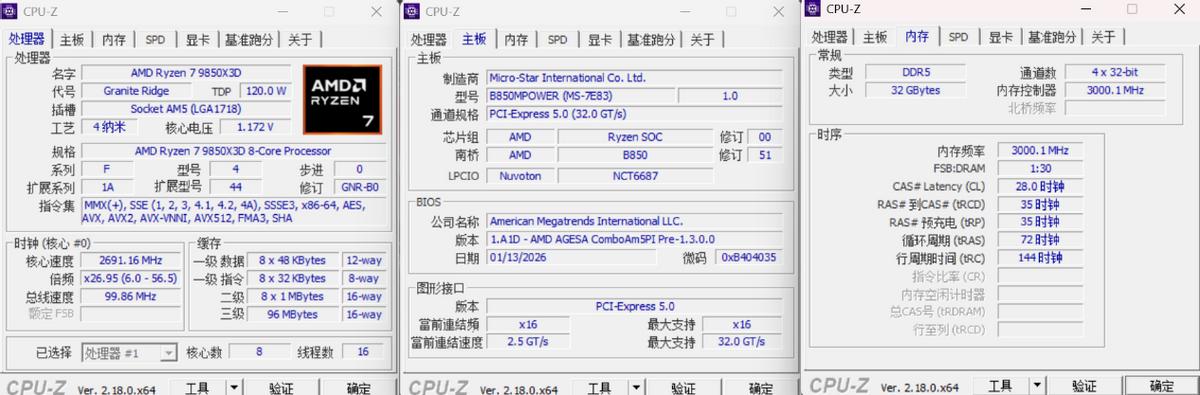
Task: Open 内存 tab in left window
Action: (114, 40)
